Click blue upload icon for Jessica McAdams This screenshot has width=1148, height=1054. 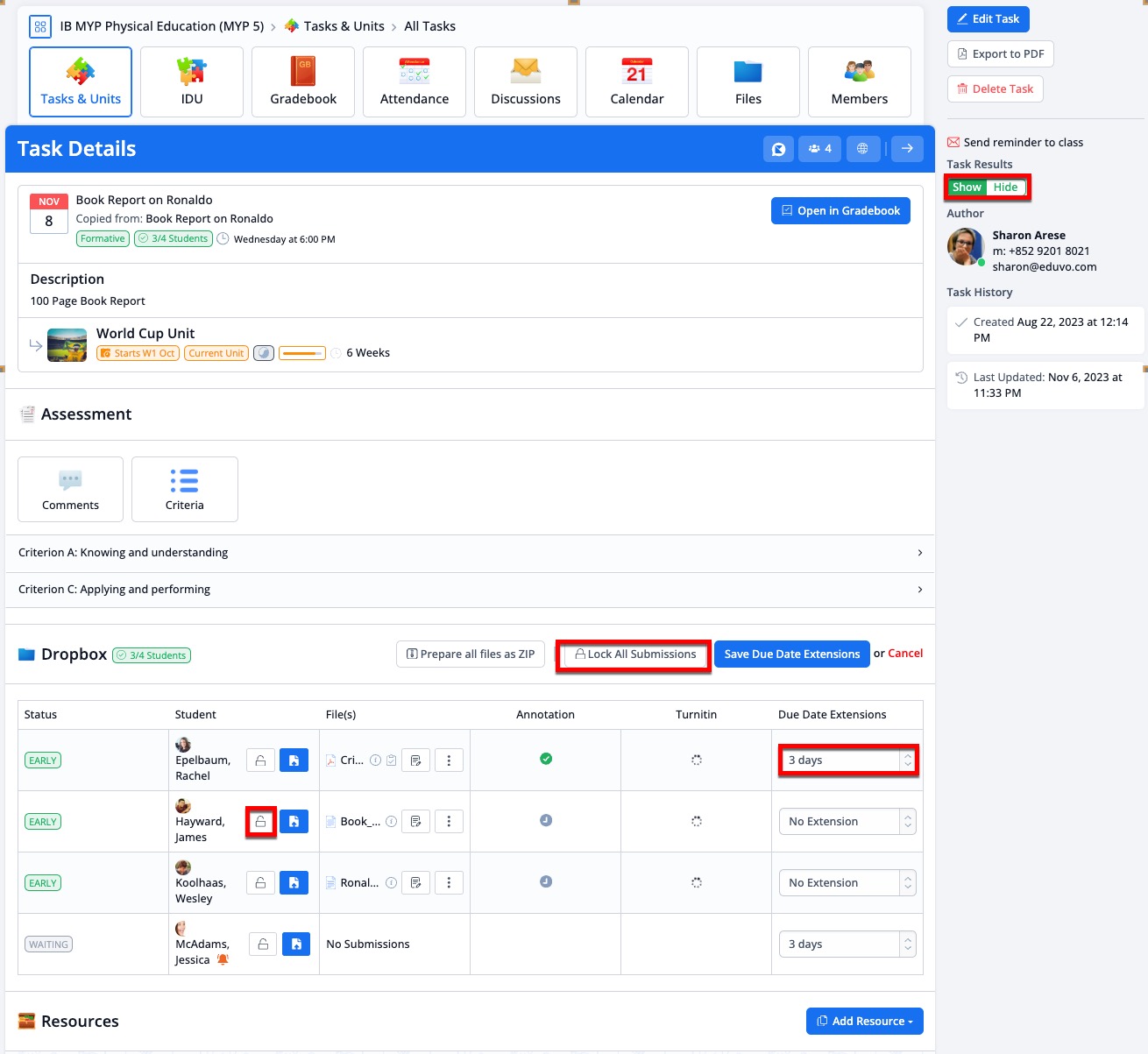click(296, 944)
